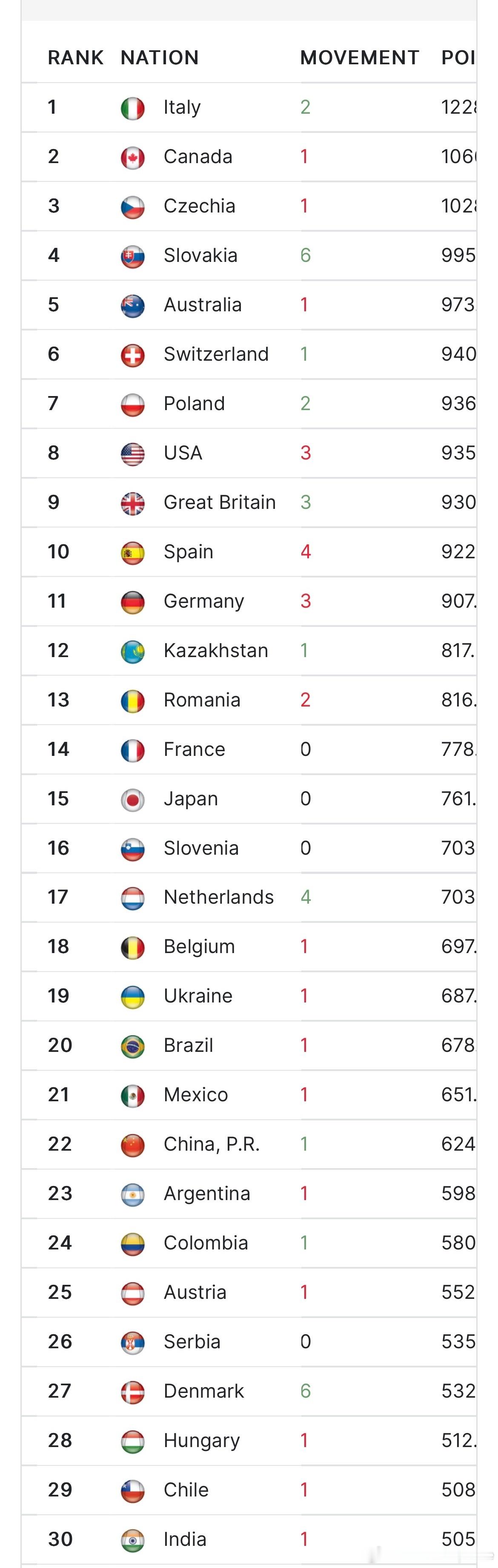The width and height of the screenshot is (498, 1568).
Task: Click the Switzerland flag icon
Action: click(x=132, y=355)
